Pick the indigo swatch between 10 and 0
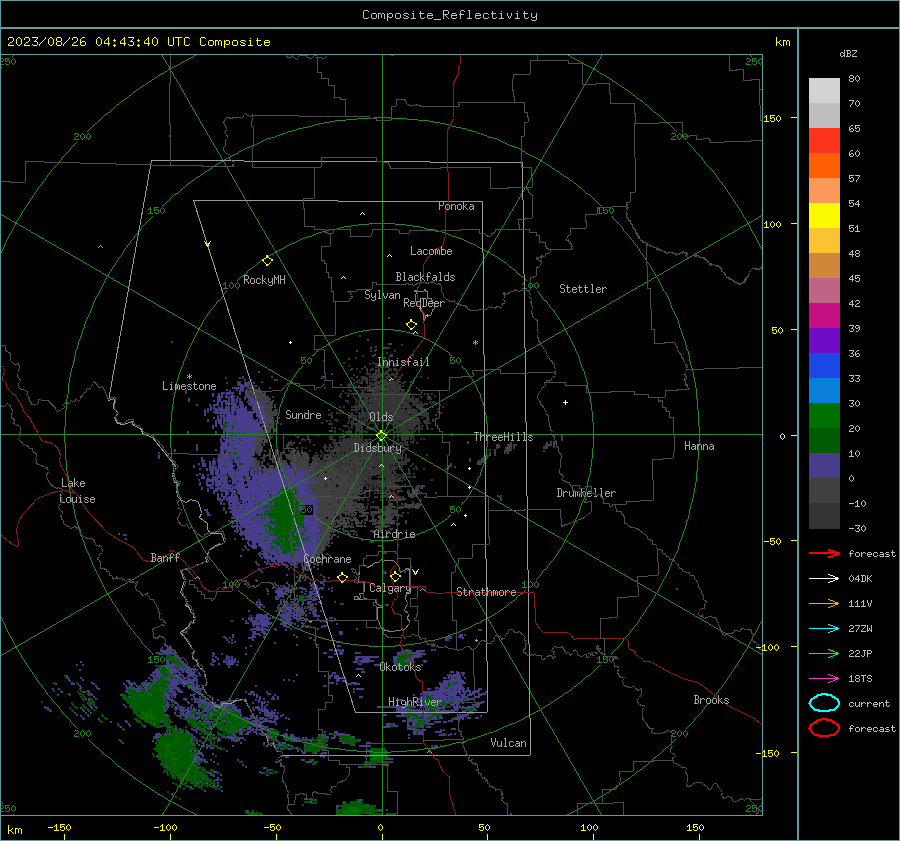This screenshot has width=900, height=841. click(x=824, y=466)
